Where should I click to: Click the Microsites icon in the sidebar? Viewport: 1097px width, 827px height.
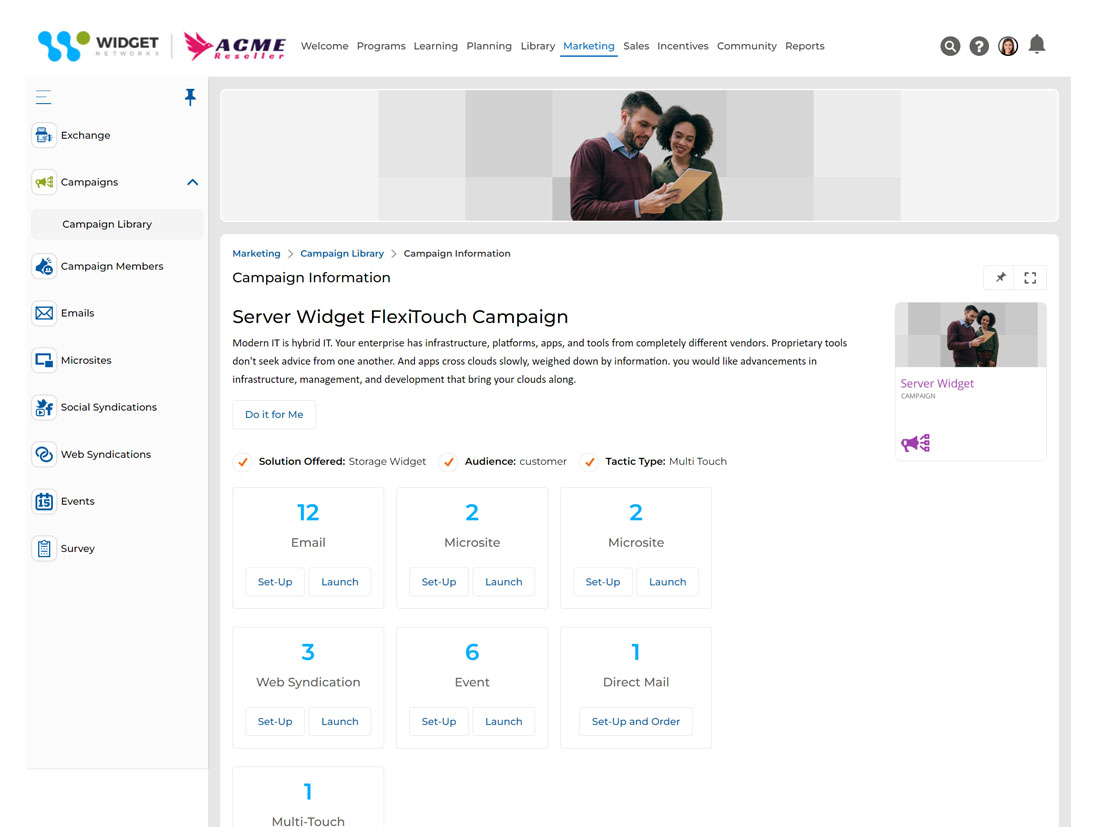click(43, 360)
